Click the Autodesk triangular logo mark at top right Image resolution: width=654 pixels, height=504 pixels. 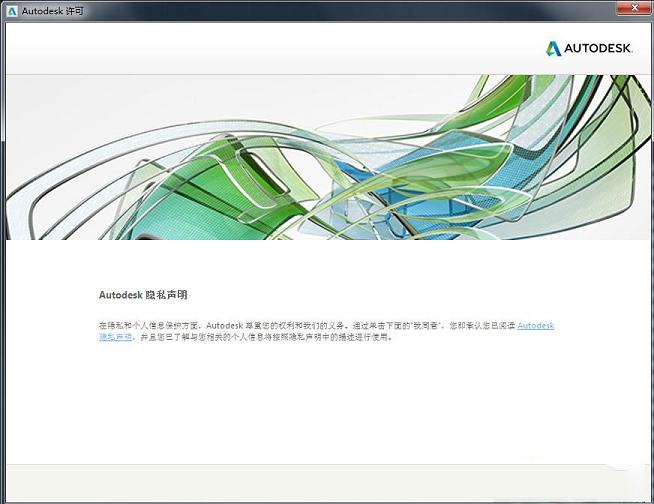tap(555, 48)
